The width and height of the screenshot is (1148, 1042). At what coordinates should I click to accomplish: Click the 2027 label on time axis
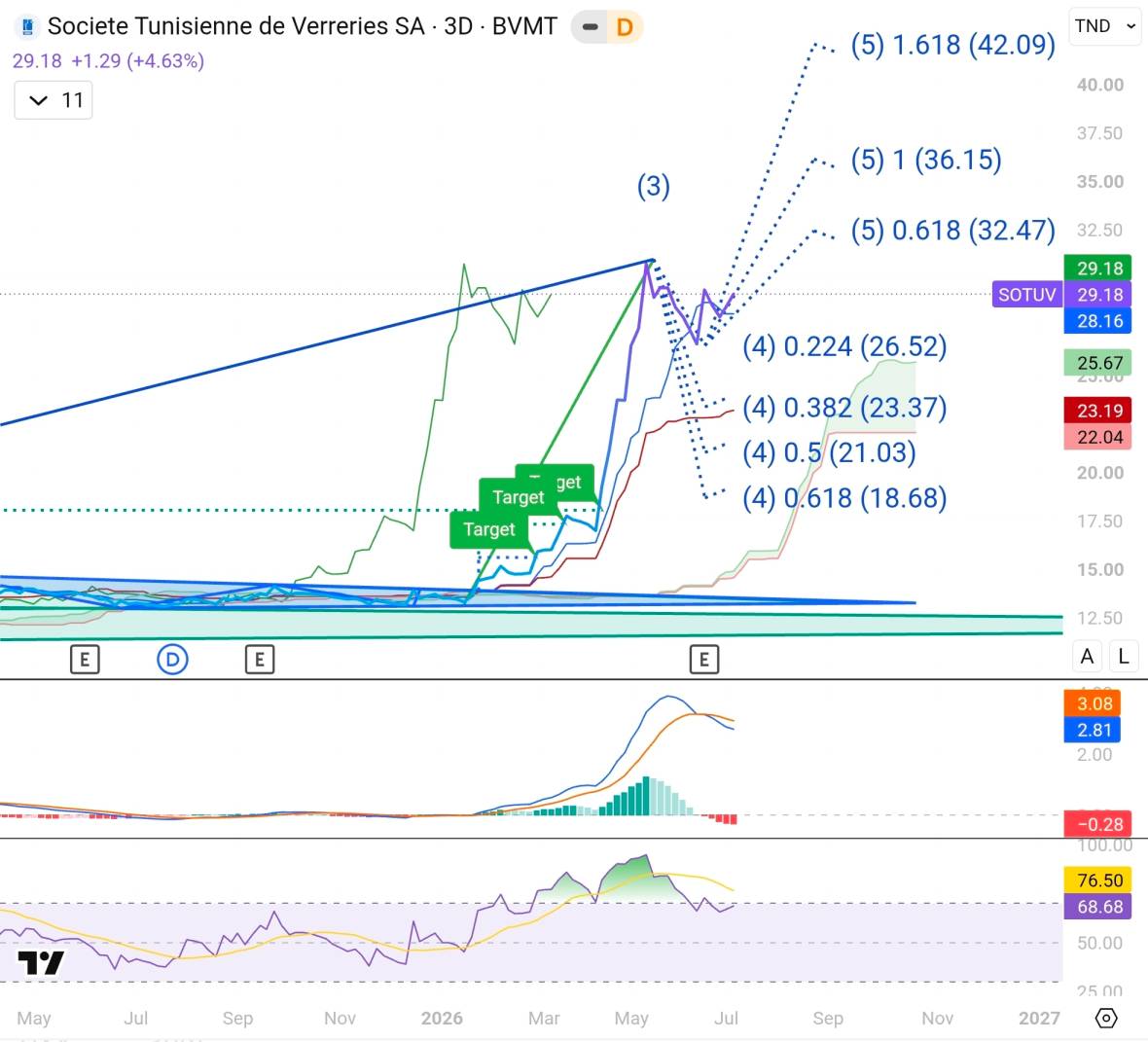point(1040,1018)
